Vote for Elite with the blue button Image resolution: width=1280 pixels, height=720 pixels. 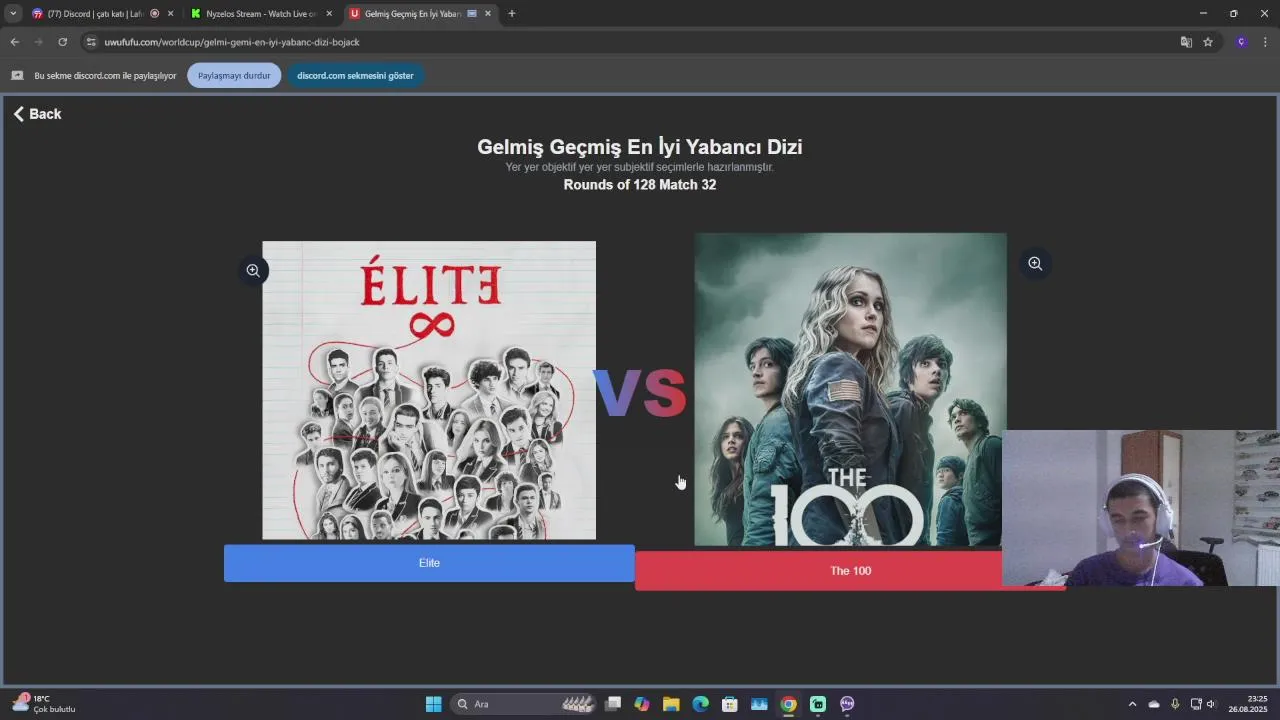point(429,563)
